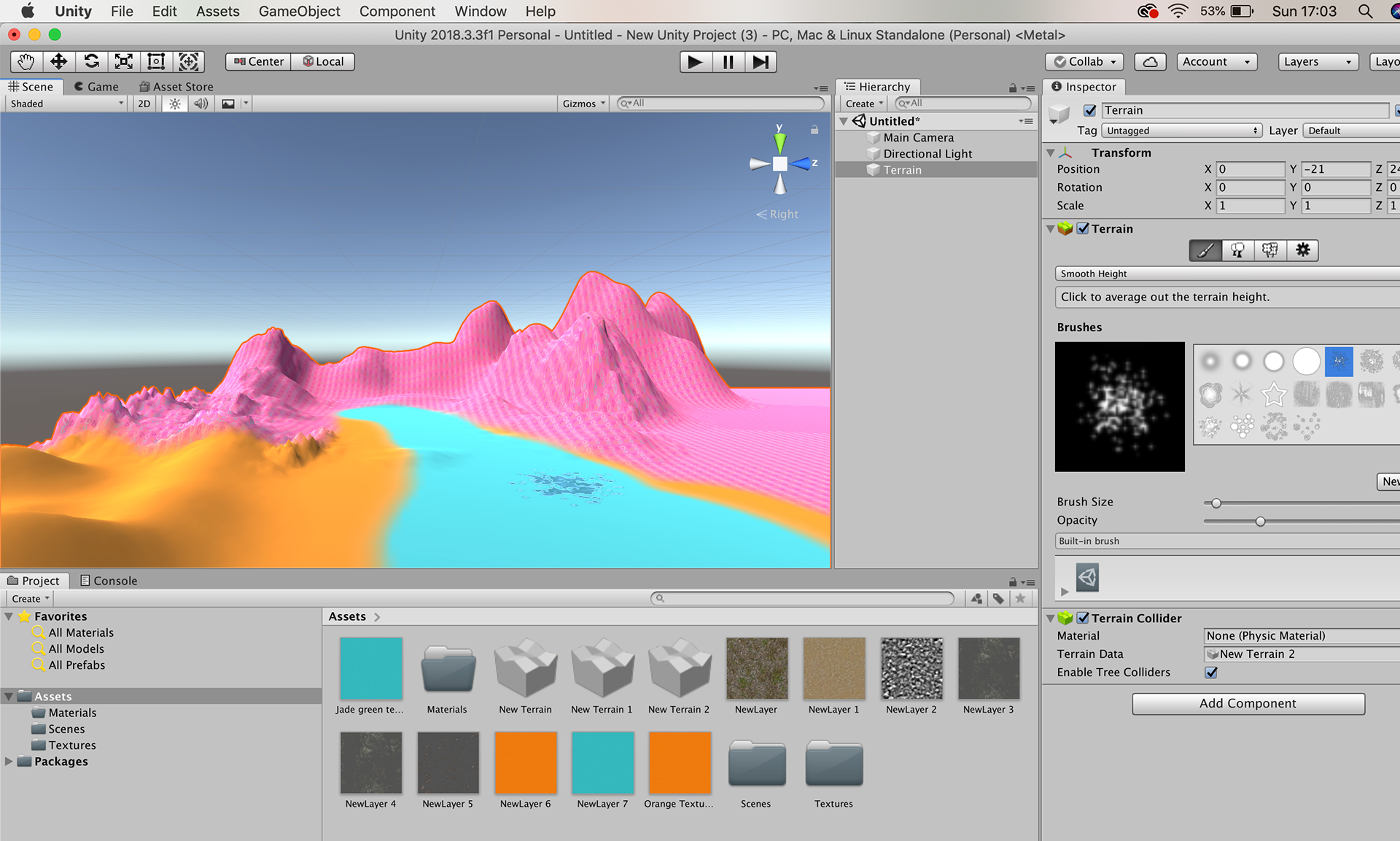Open the Account dropdown
Screen dimensions: 1400x841
[1216, 62]
